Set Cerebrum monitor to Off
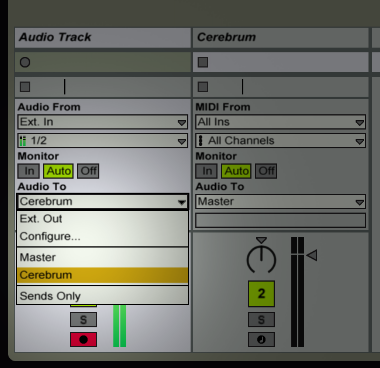Image resolution: width=380 pixels, height=368 pixels. pyautogui.click(x=266, y=171)
